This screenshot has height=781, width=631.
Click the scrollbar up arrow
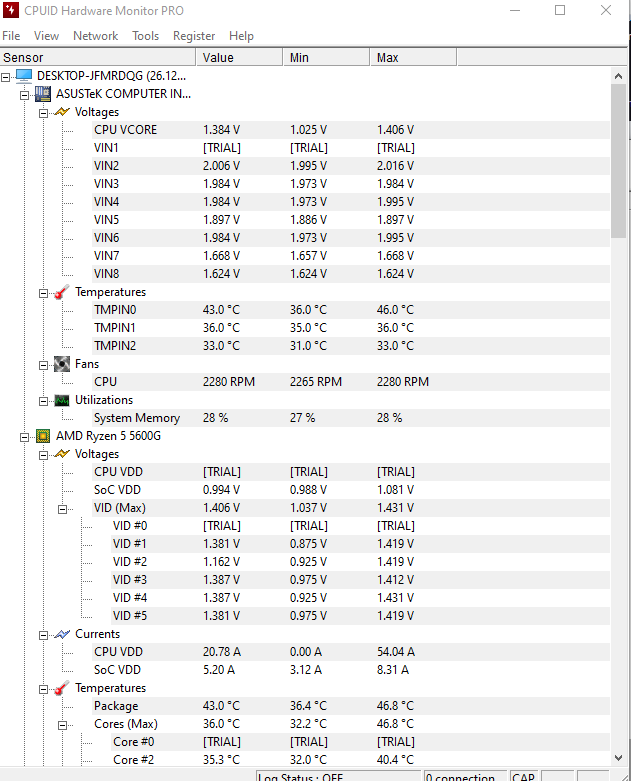pyautogui.click(x=619, y=76)
